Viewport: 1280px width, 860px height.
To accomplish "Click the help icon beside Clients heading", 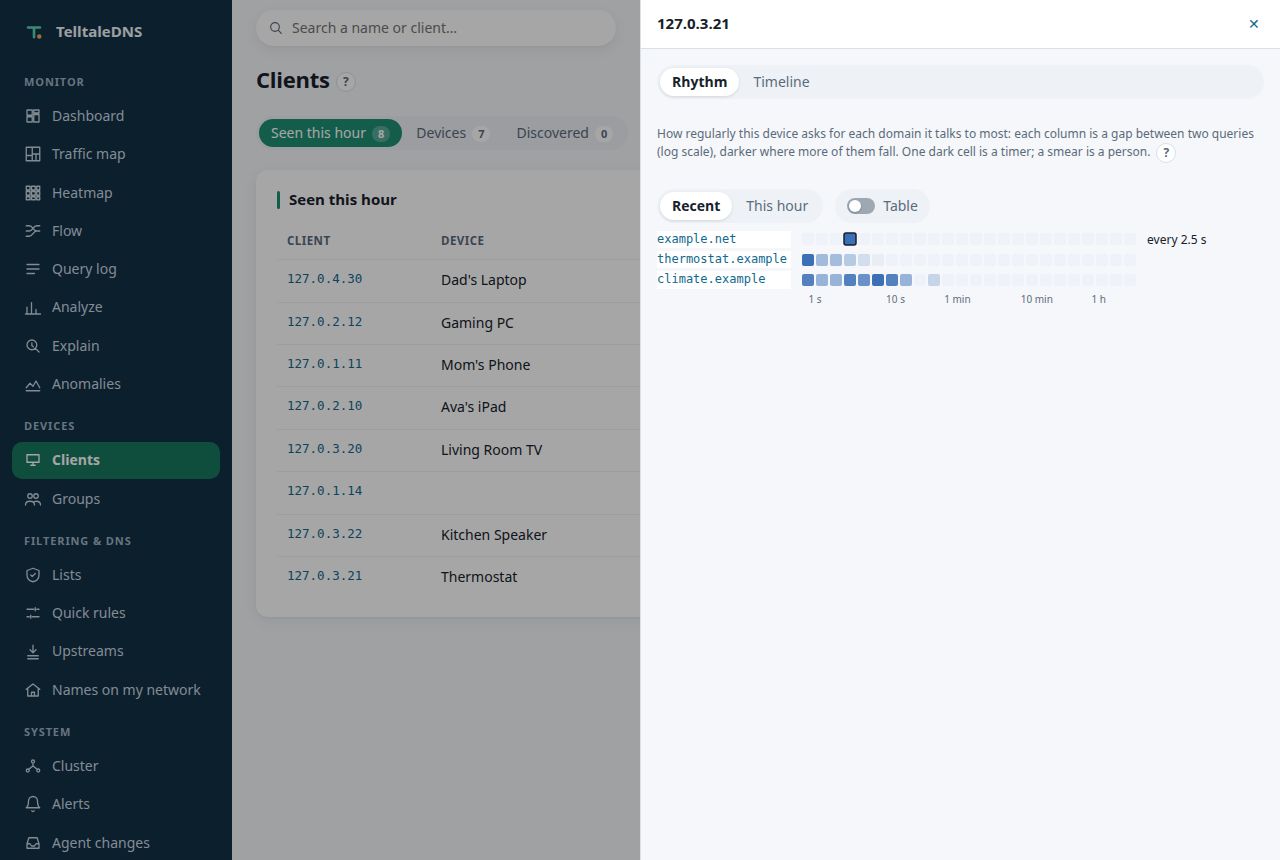I will (x=346, y=82).
